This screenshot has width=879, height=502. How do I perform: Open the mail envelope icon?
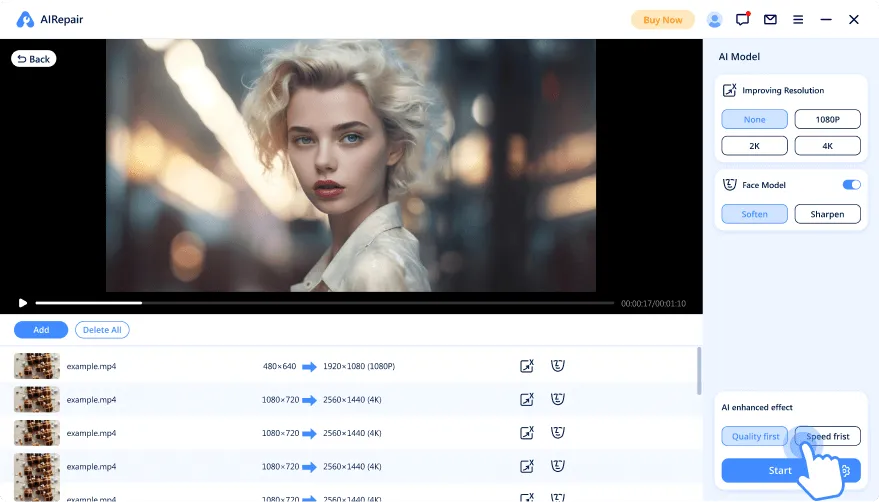(x=770, y=20)
